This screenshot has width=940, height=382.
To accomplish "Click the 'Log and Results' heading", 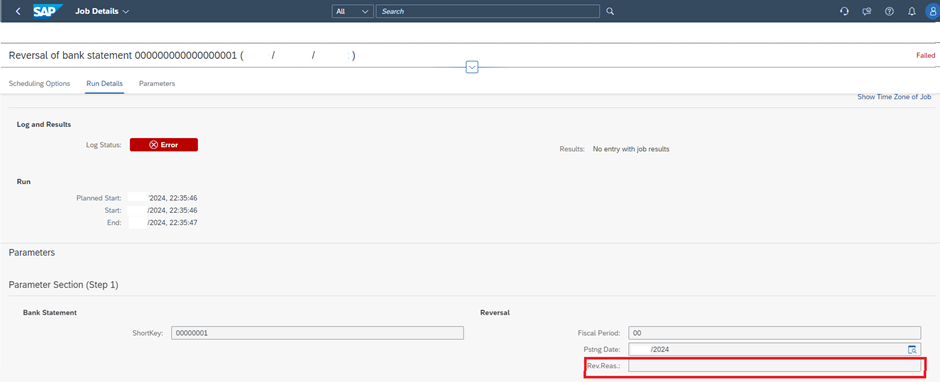I will [44, 125].
